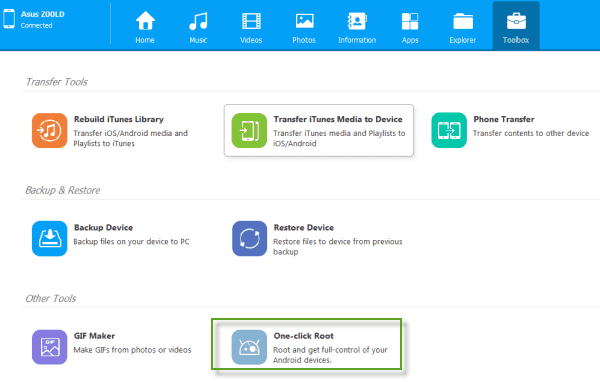Screen dimensions: 600x382
Task: Click the 'Asus Z00LD' device name
Action: pyautogui.click(x=42, y=14)
